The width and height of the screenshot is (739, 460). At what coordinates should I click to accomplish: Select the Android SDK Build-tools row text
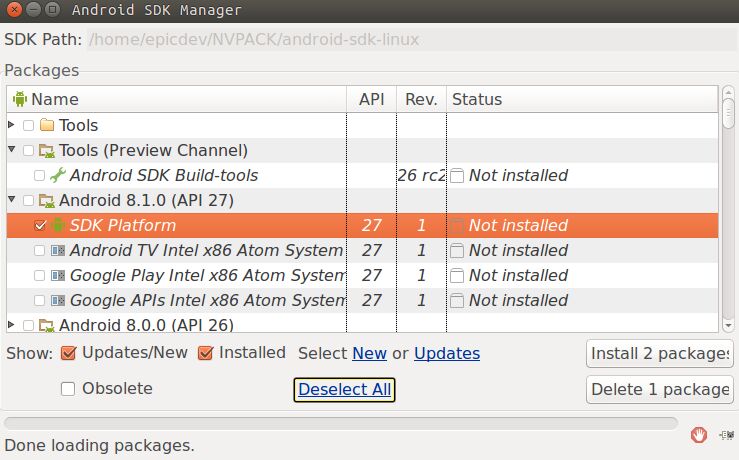click(164, 175)
